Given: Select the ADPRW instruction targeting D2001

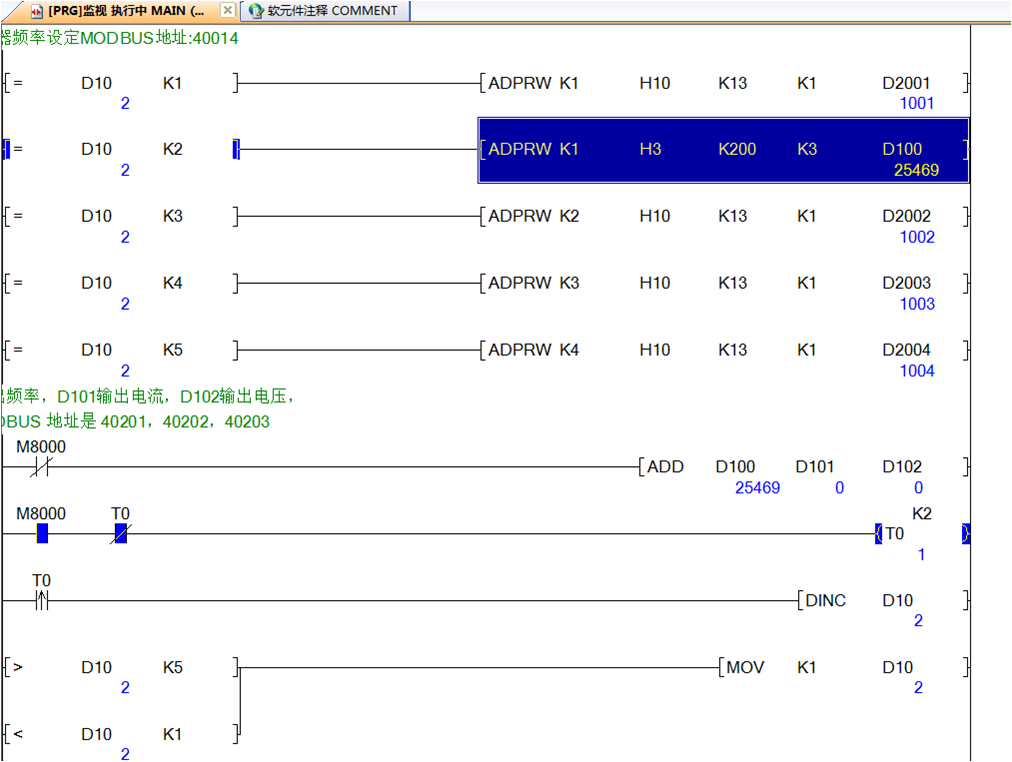Looking at the screenshot, I should (x=723, y=83).
